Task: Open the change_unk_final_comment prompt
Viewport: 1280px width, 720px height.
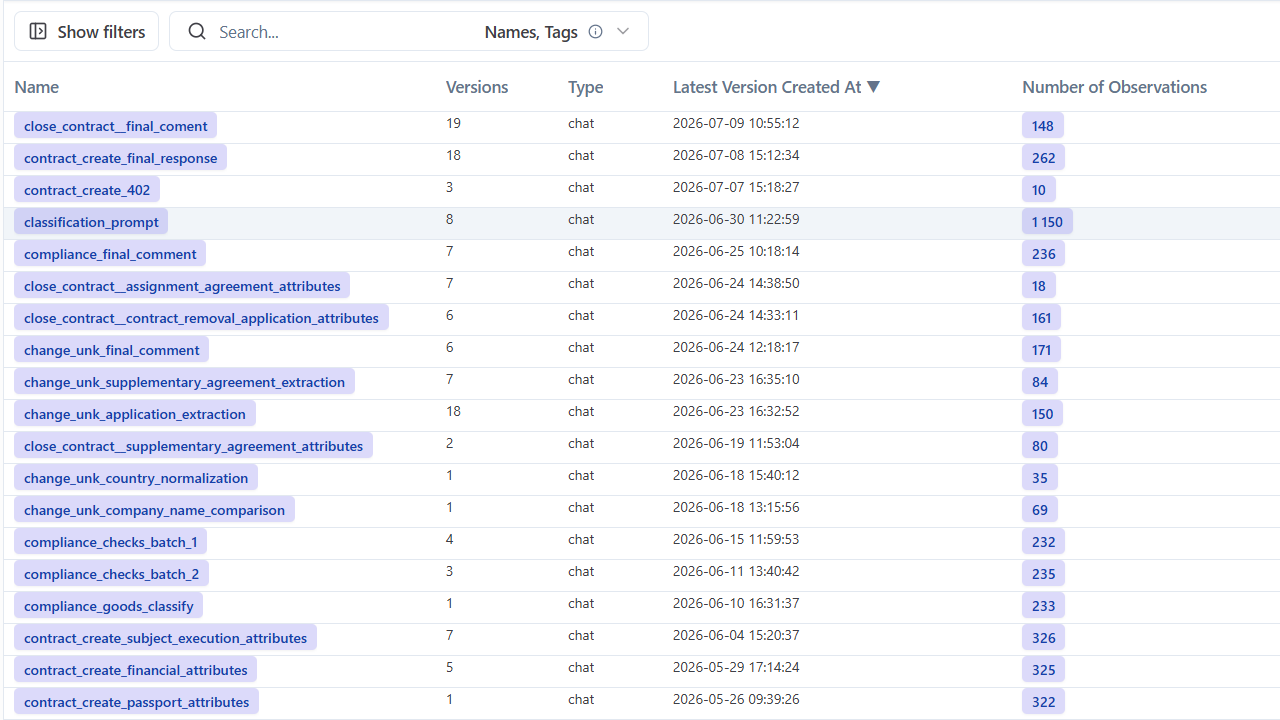Action: tap(112, 350)
